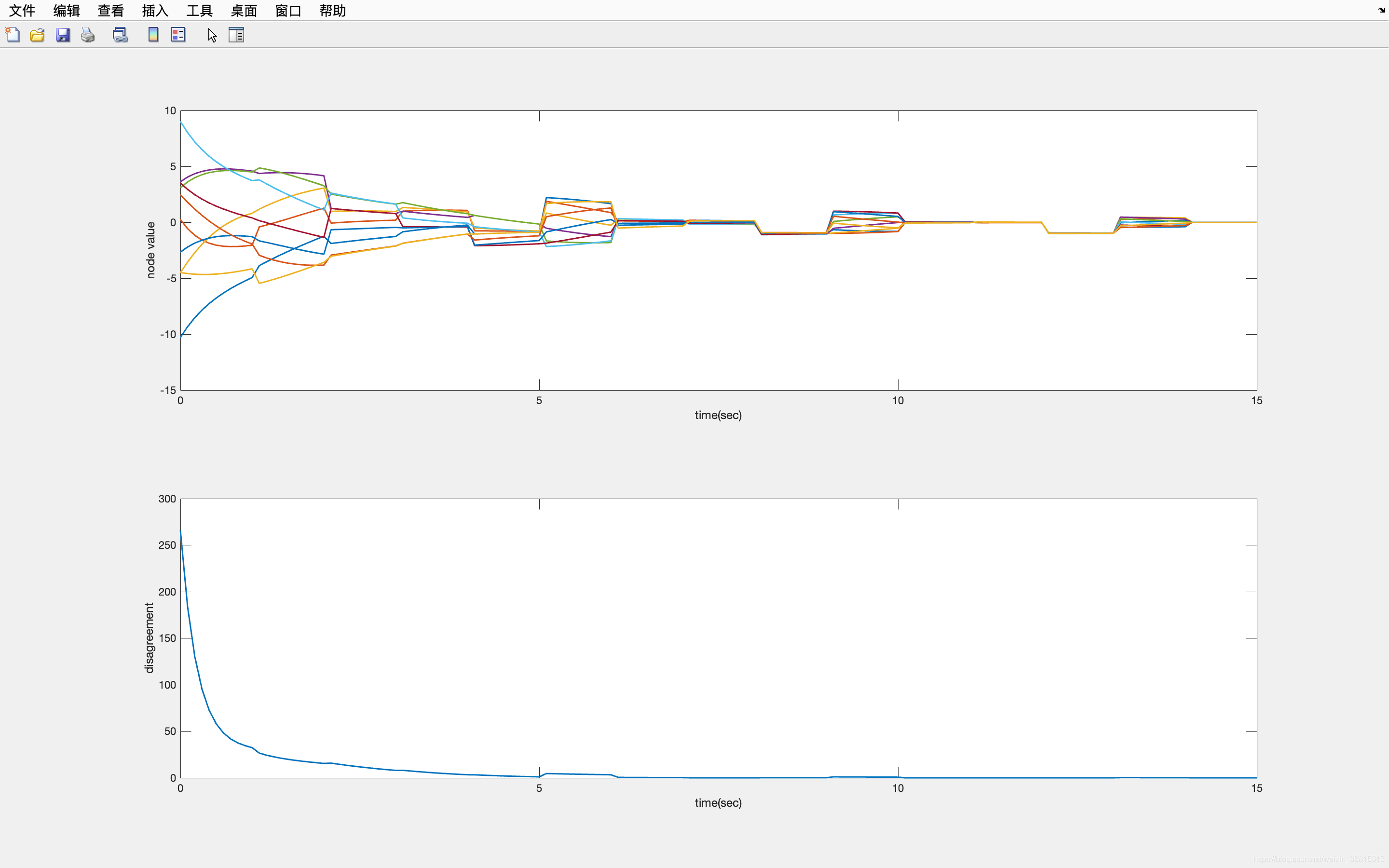Click the Link Plot icon
Image resolution: width=1389 pixels, height=868 pixels.
click(x=120, y=35)
